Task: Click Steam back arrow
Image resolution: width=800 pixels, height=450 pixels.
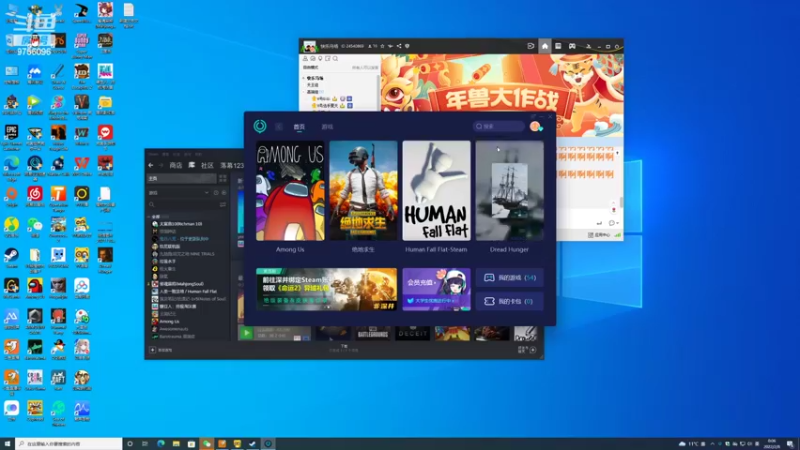Action: [x=151, y=165]
